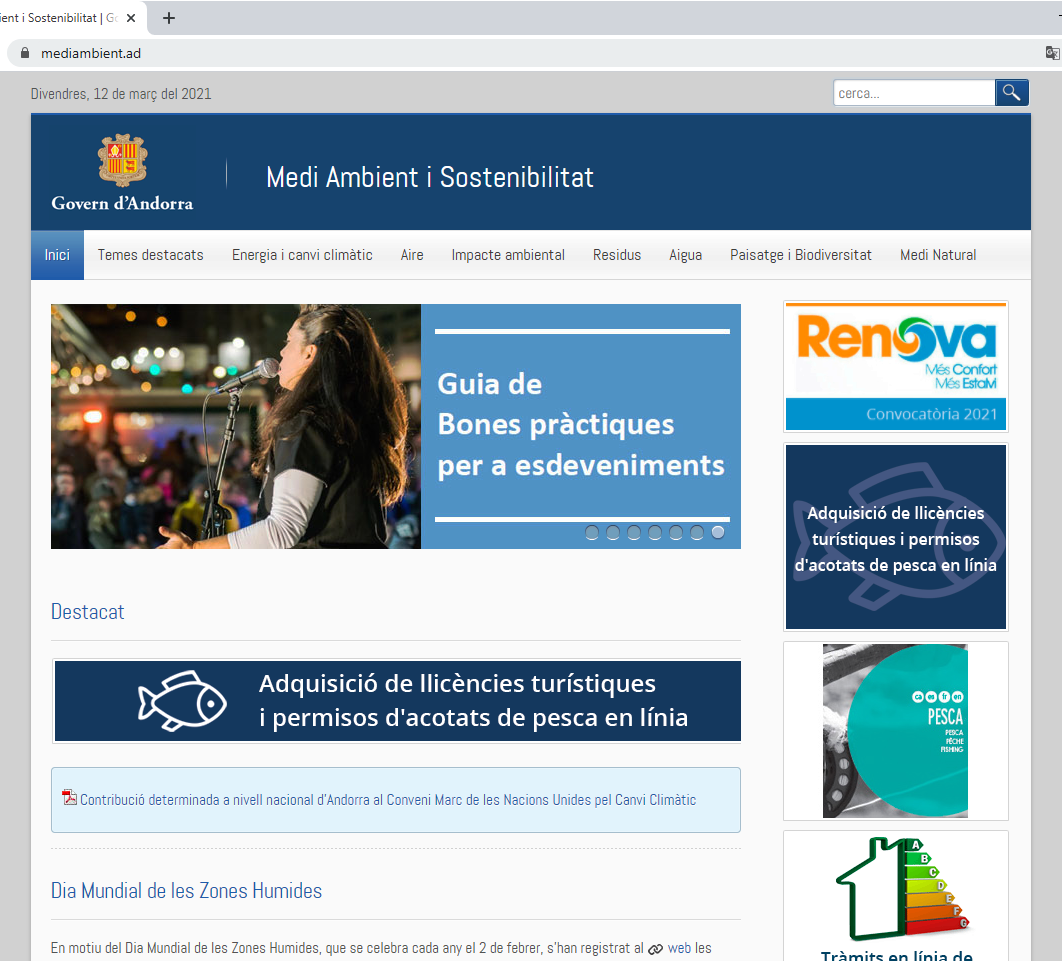
Task: Open the Residus menu item
Action: 616,255
